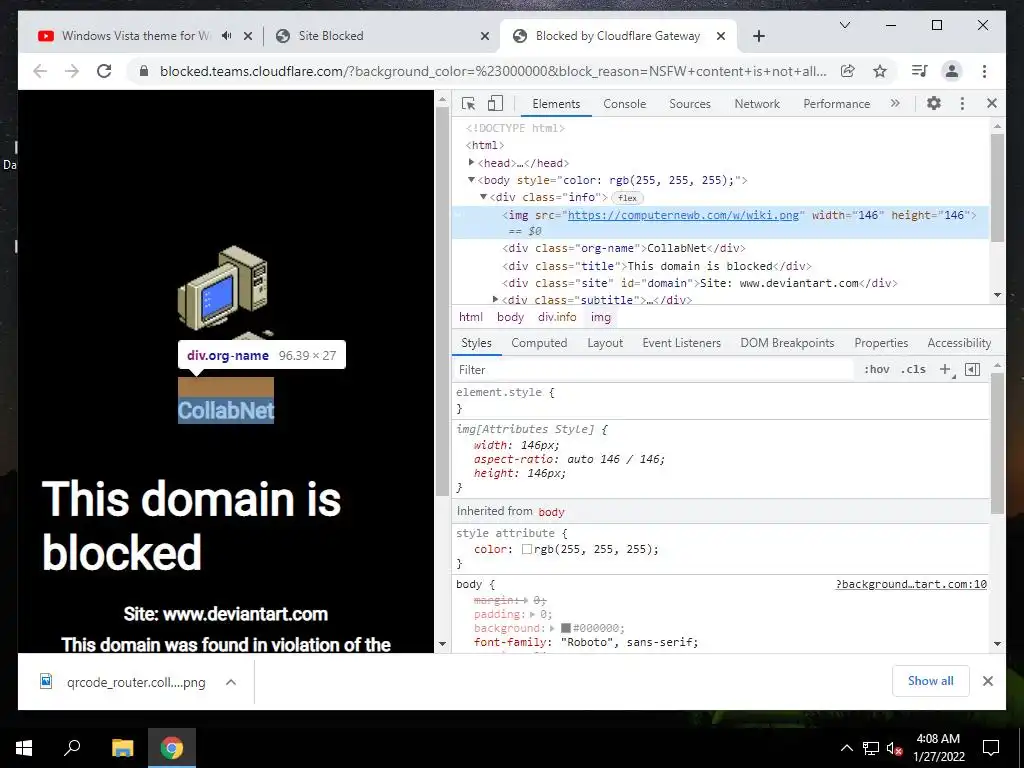Select the inspect element picker icon
This screenshot has height=768, width=1024.
tap(468, 103)
